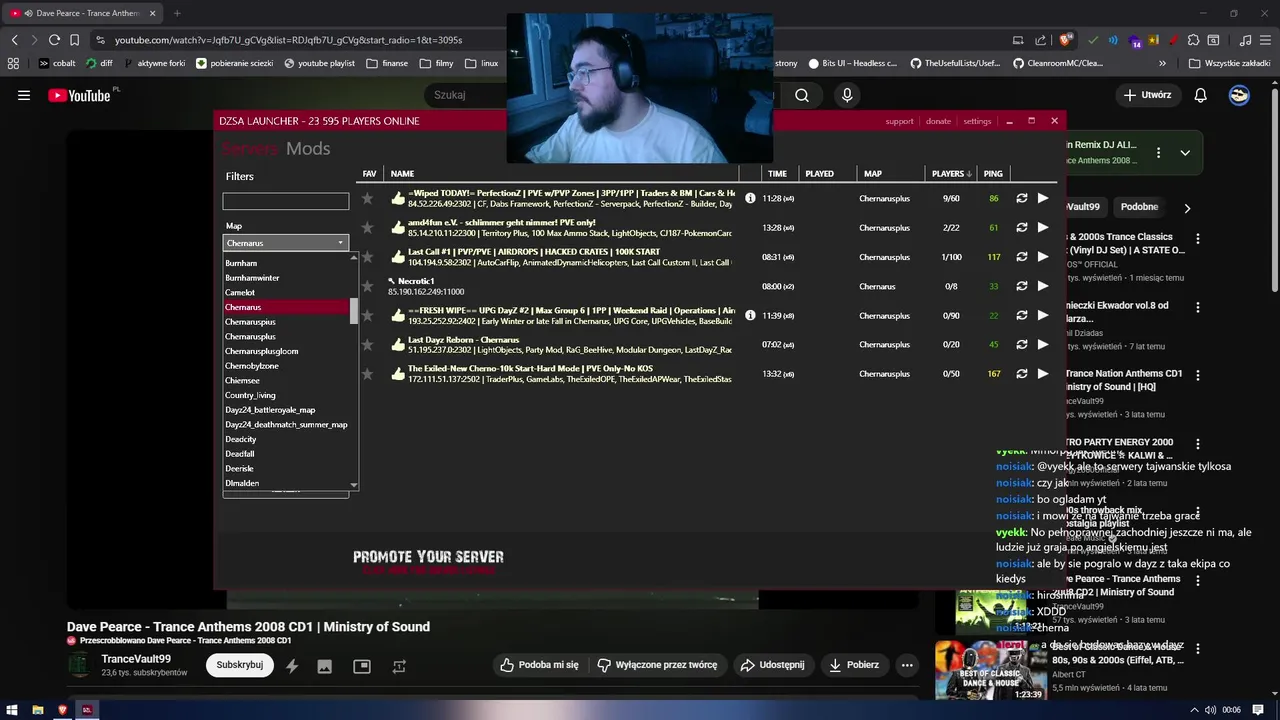1280x720 pixels.
Task: Open more video actions three-dots menu
Action: 907,665
